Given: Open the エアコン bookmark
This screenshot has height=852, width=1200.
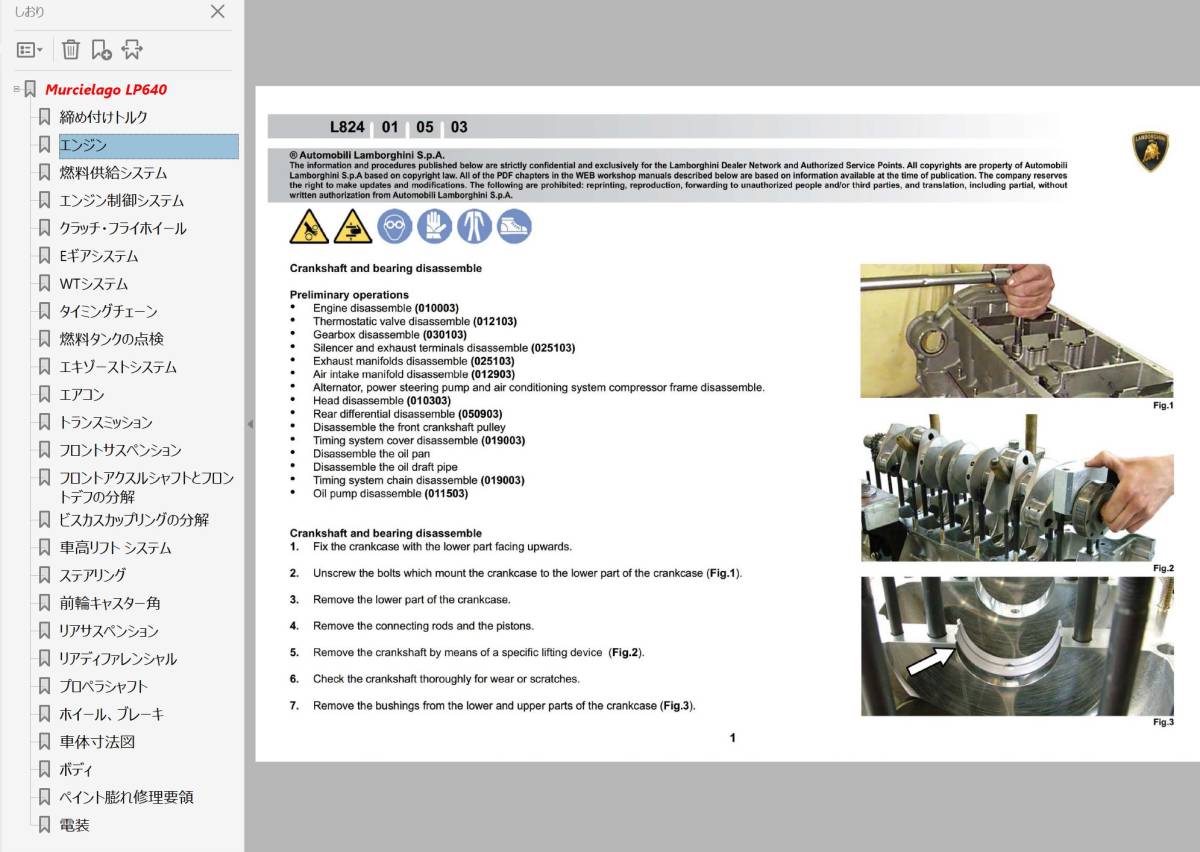Looking at the screenshot, I should [82, 394].
